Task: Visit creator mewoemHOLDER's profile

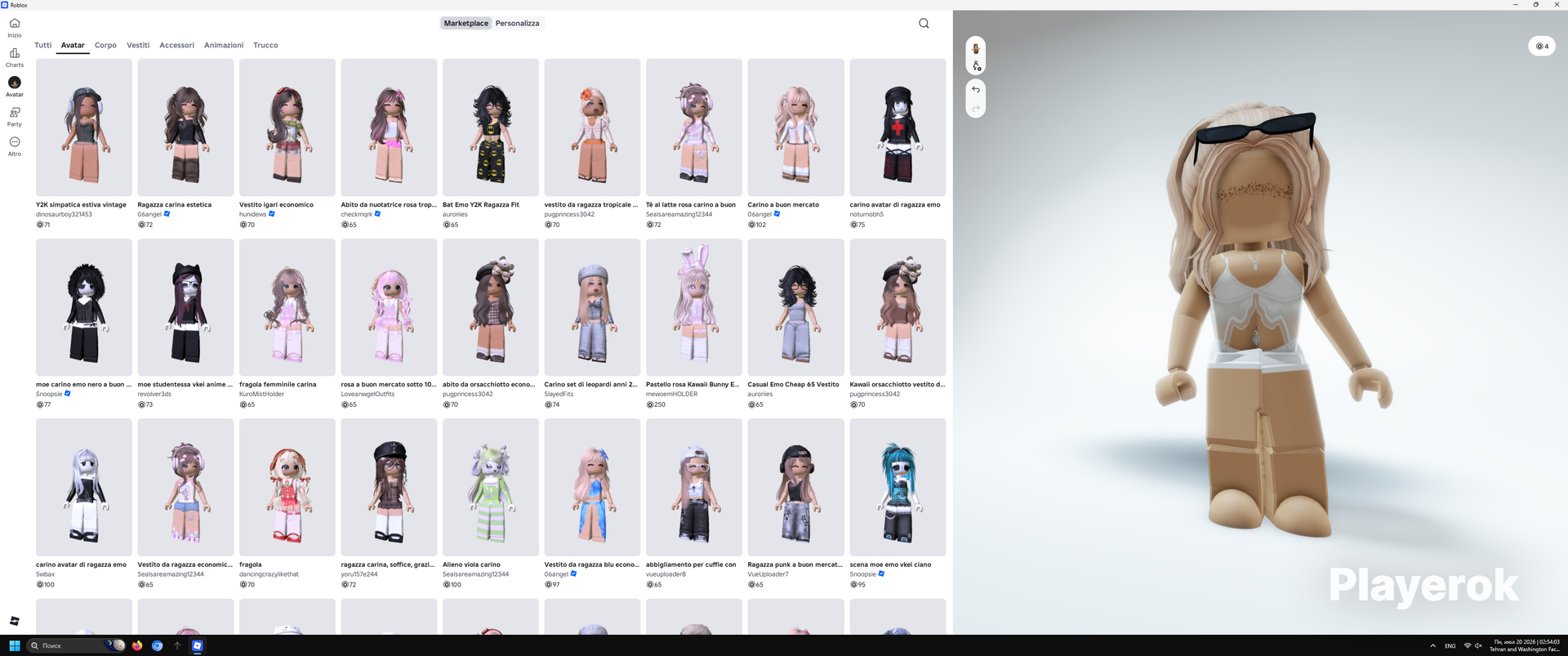Action: click(672, 395)
